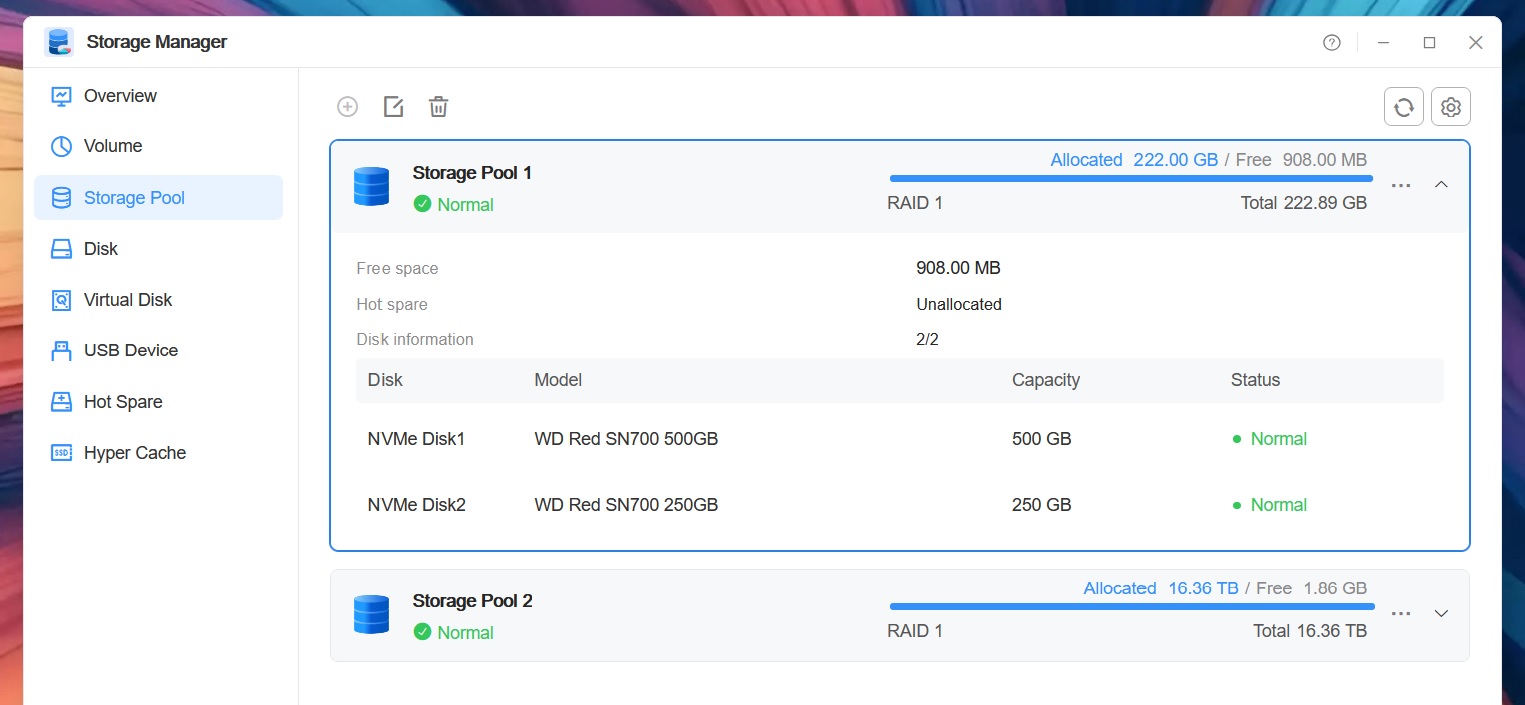Viewport: 1525px width, 705px height.
Task: Click the refresh button in the toolbar
Action: [x=1403, y=107]
